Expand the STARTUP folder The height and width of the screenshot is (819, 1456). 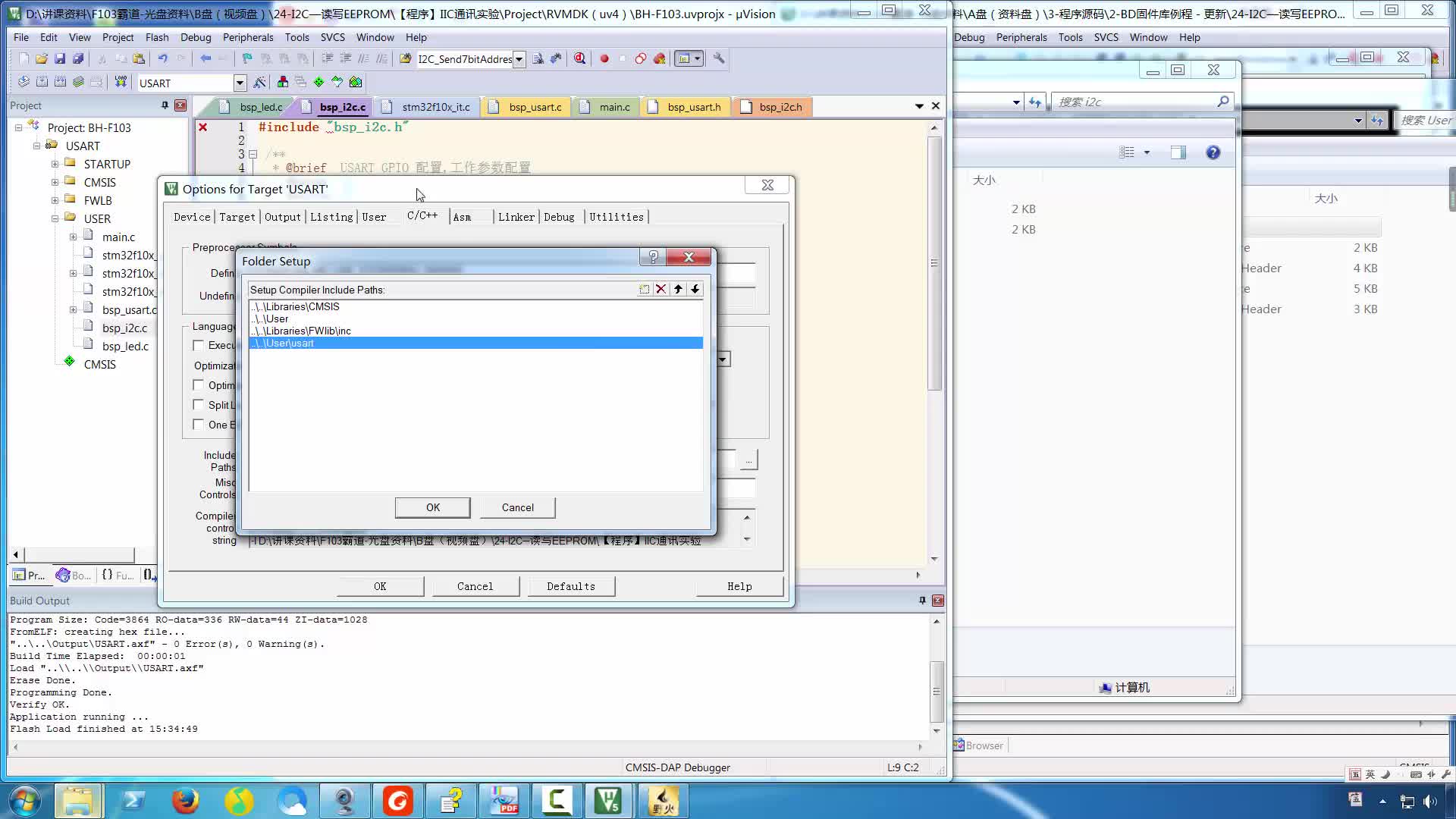click(55, 164)
